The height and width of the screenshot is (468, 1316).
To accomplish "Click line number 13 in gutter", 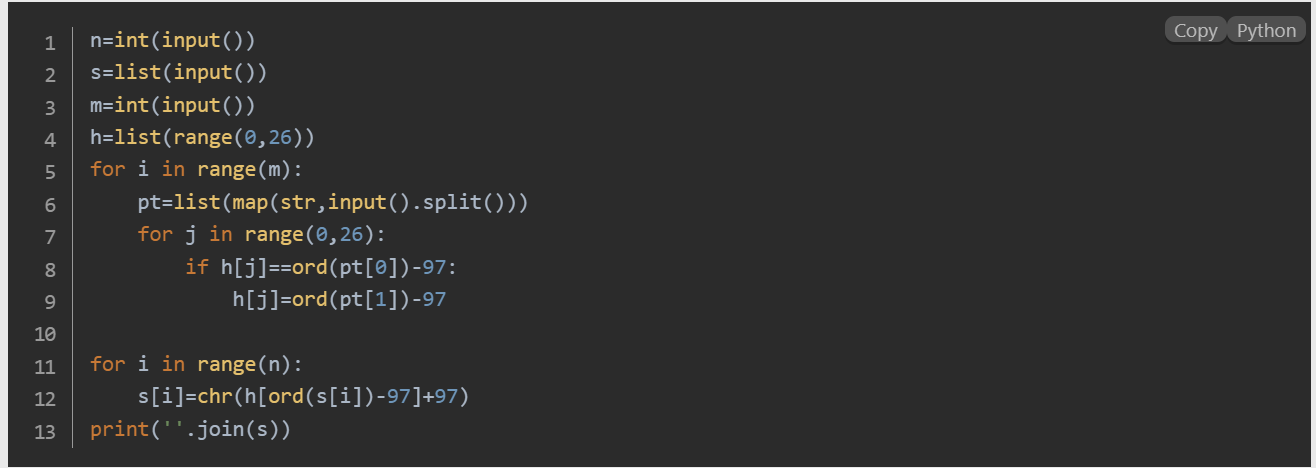I will coord(45,431).
